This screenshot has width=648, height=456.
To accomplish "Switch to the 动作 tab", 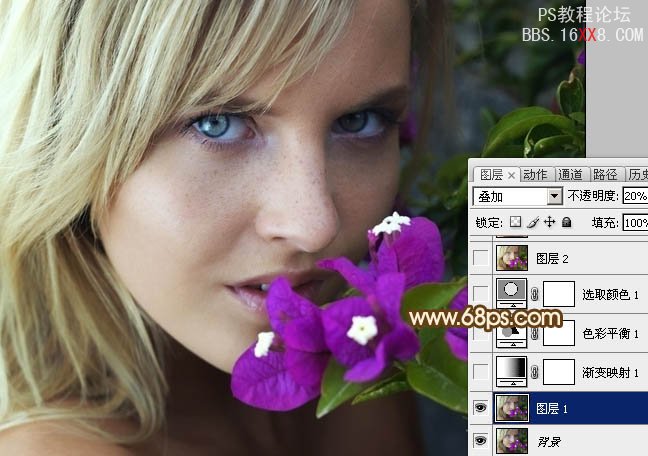I will click(535, 175).
